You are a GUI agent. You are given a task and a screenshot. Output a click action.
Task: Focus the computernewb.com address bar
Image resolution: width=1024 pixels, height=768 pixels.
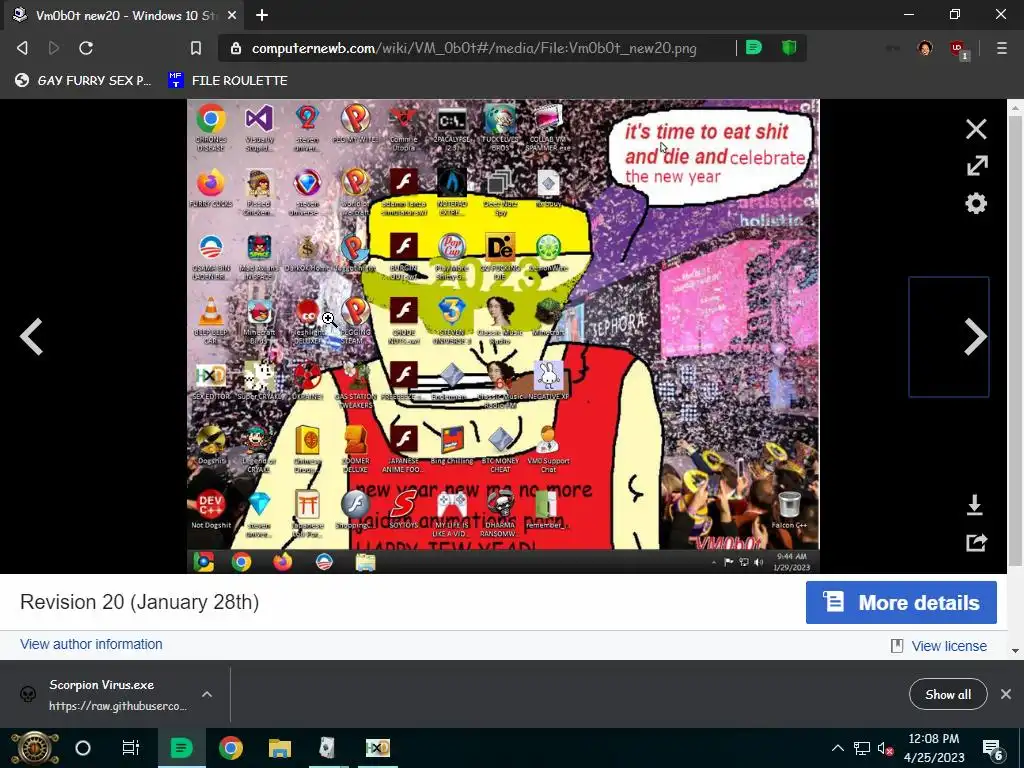click(x=474, y=48)
